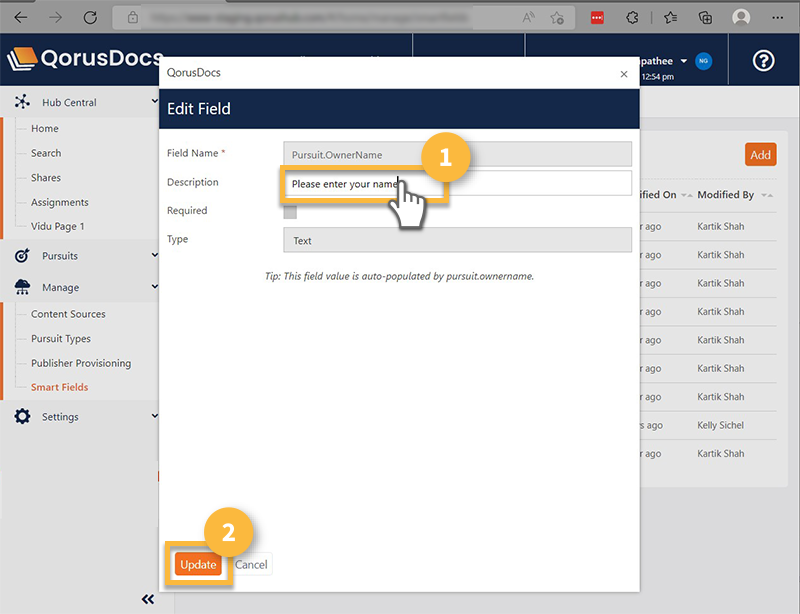Select Smart Fields in the sidebar
The width and height of the screenshot is (800, 614).
(60, 387)
